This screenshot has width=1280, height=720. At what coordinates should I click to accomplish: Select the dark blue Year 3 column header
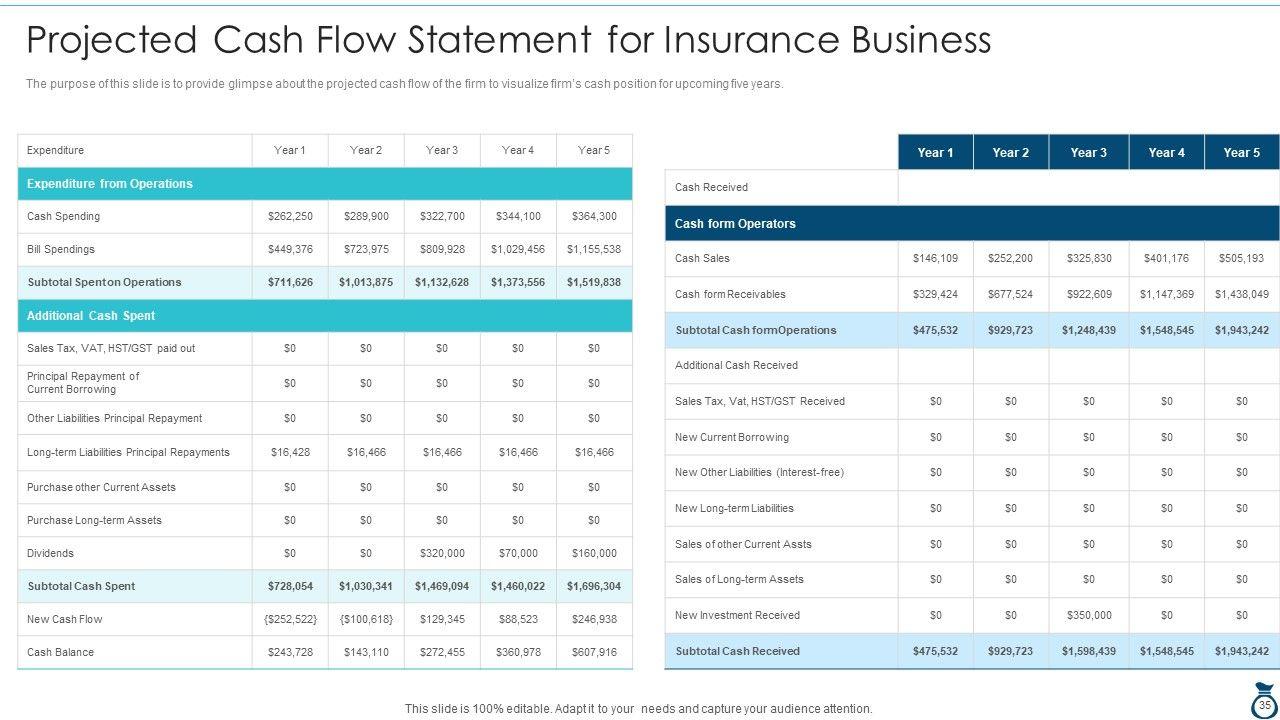click(1088, 153)
